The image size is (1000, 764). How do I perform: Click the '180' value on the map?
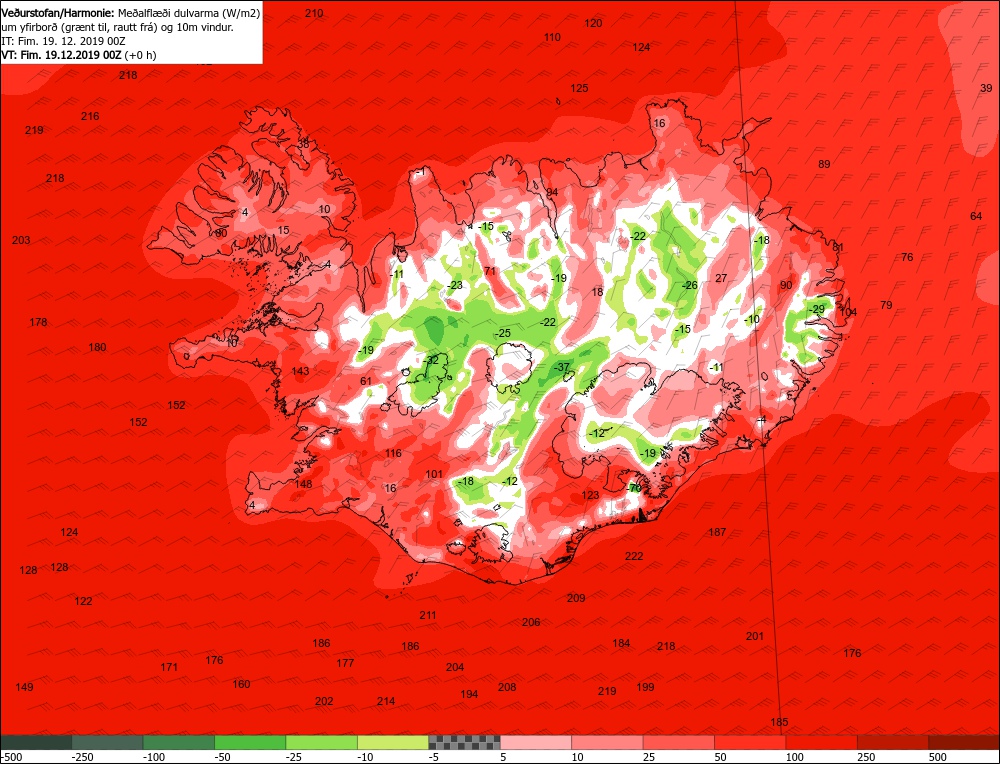pos(97,348)
